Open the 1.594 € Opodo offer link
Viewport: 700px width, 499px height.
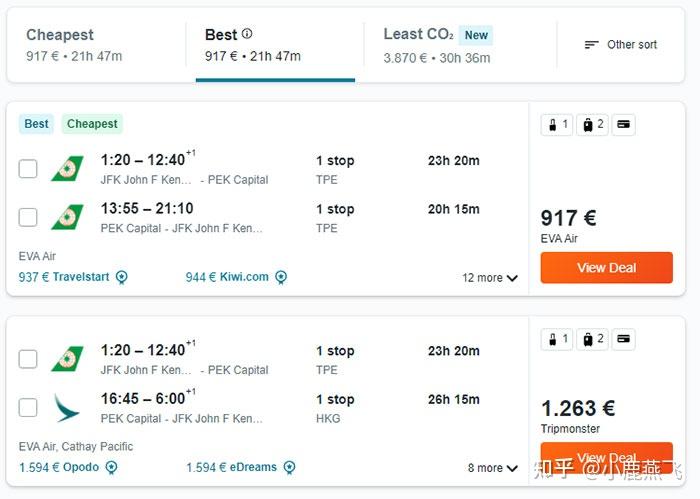pos(59,467)
